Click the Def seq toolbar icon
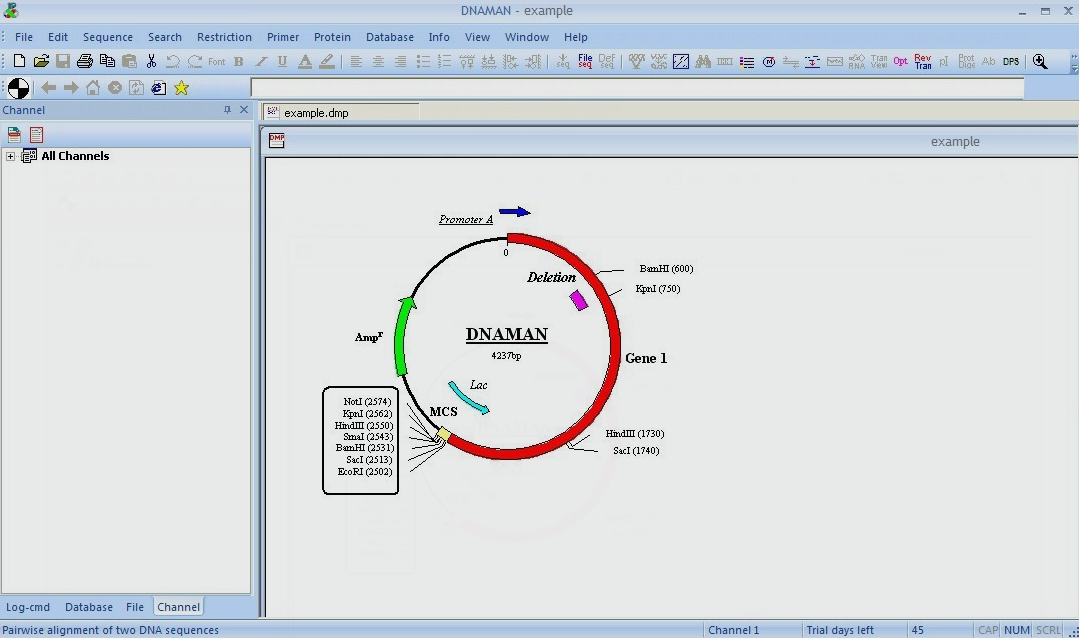Image resolution: width=1079 pixels, height=638 pixels. tap(607, 61)
